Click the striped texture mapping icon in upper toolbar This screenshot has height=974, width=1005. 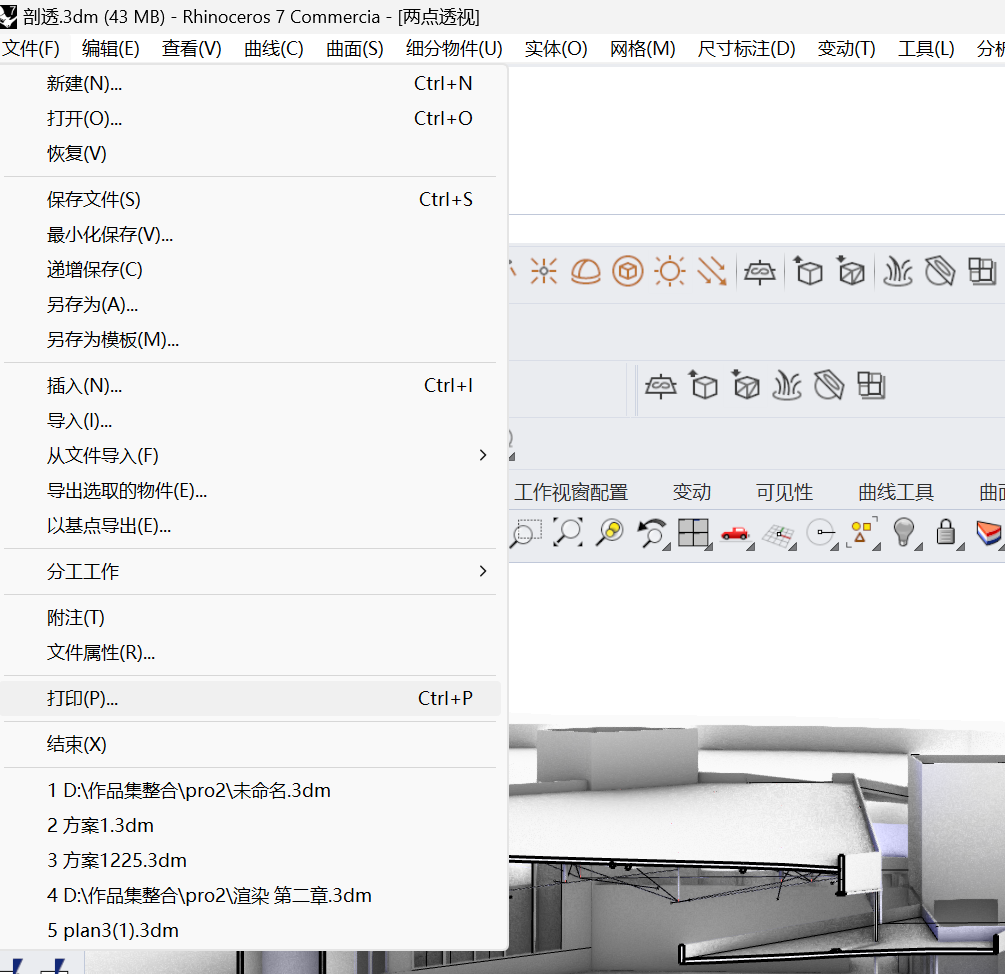tap(940, 271)
